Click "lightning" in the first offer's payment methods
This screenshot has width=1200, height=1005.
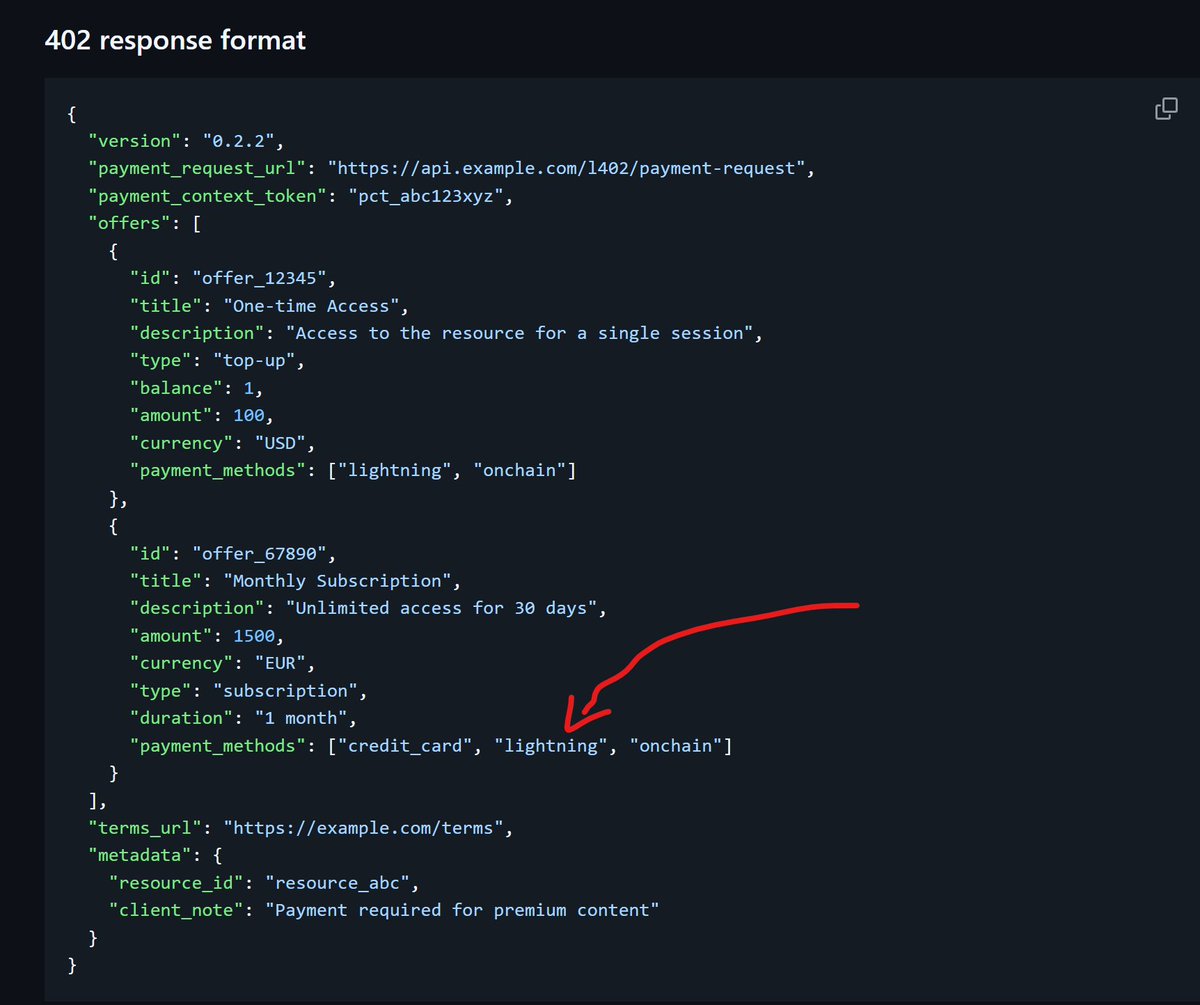pyautogui.click(x=396, y=471)
